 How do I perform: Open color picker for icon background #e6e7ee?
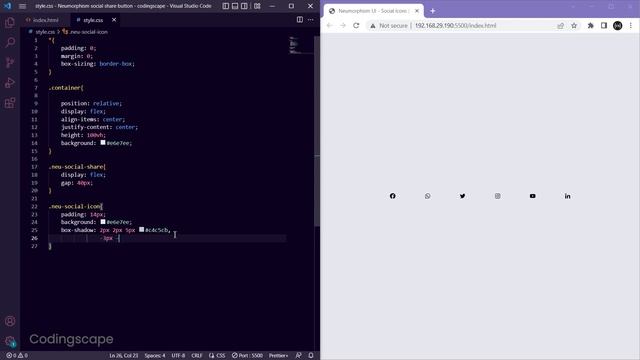tap(103, 222)
